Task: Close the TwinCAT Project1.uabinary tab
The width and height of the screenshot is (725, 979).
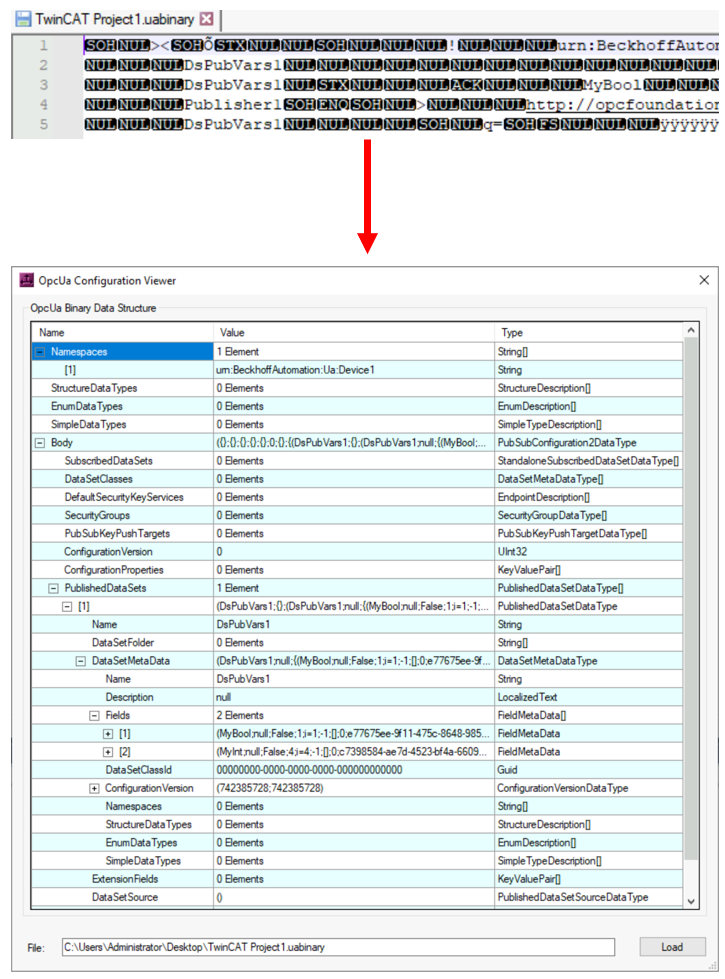Action: coord(206,19)
